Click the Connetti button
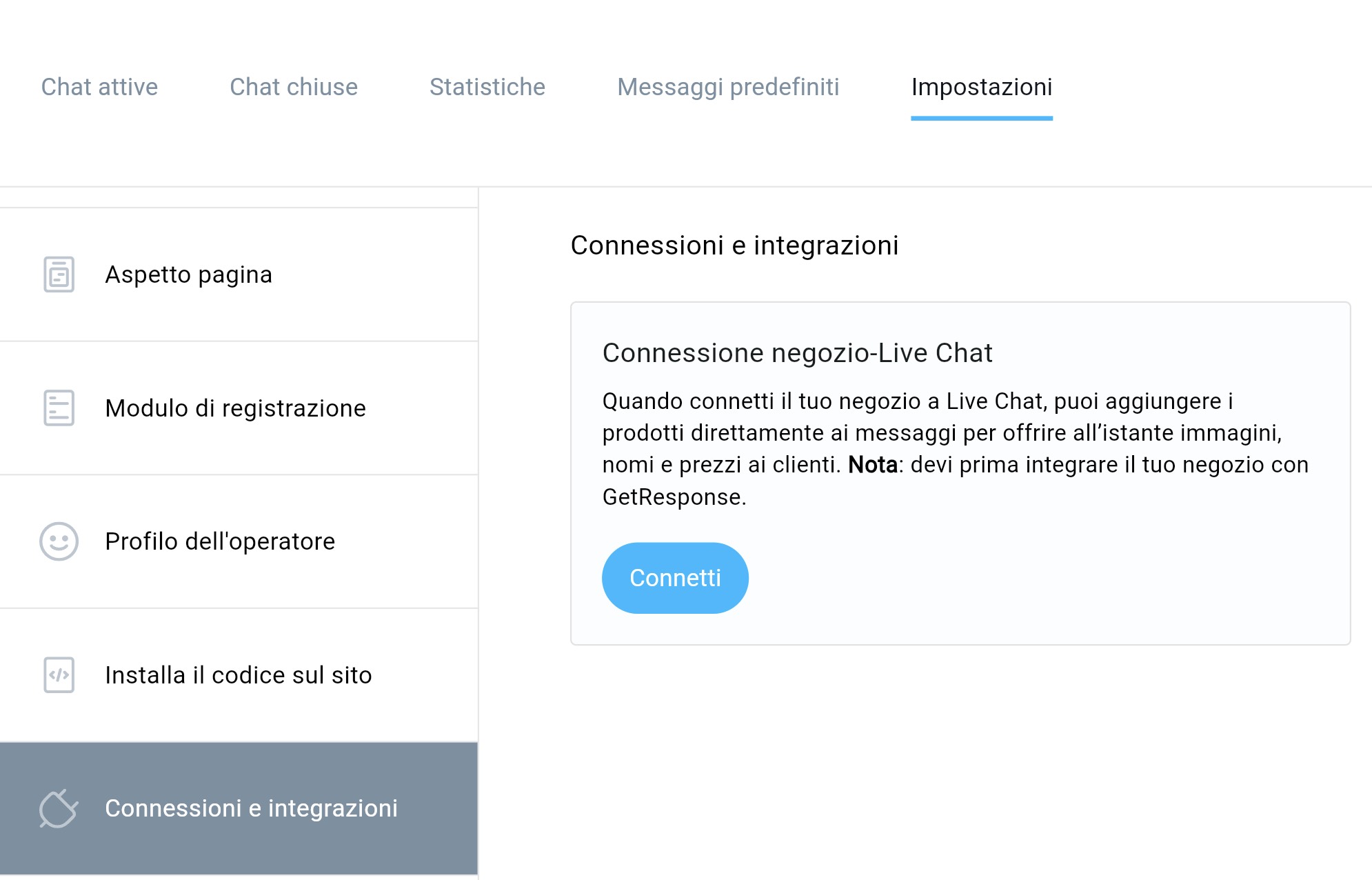Screen dimensions: 1372x880 (675, 578)
